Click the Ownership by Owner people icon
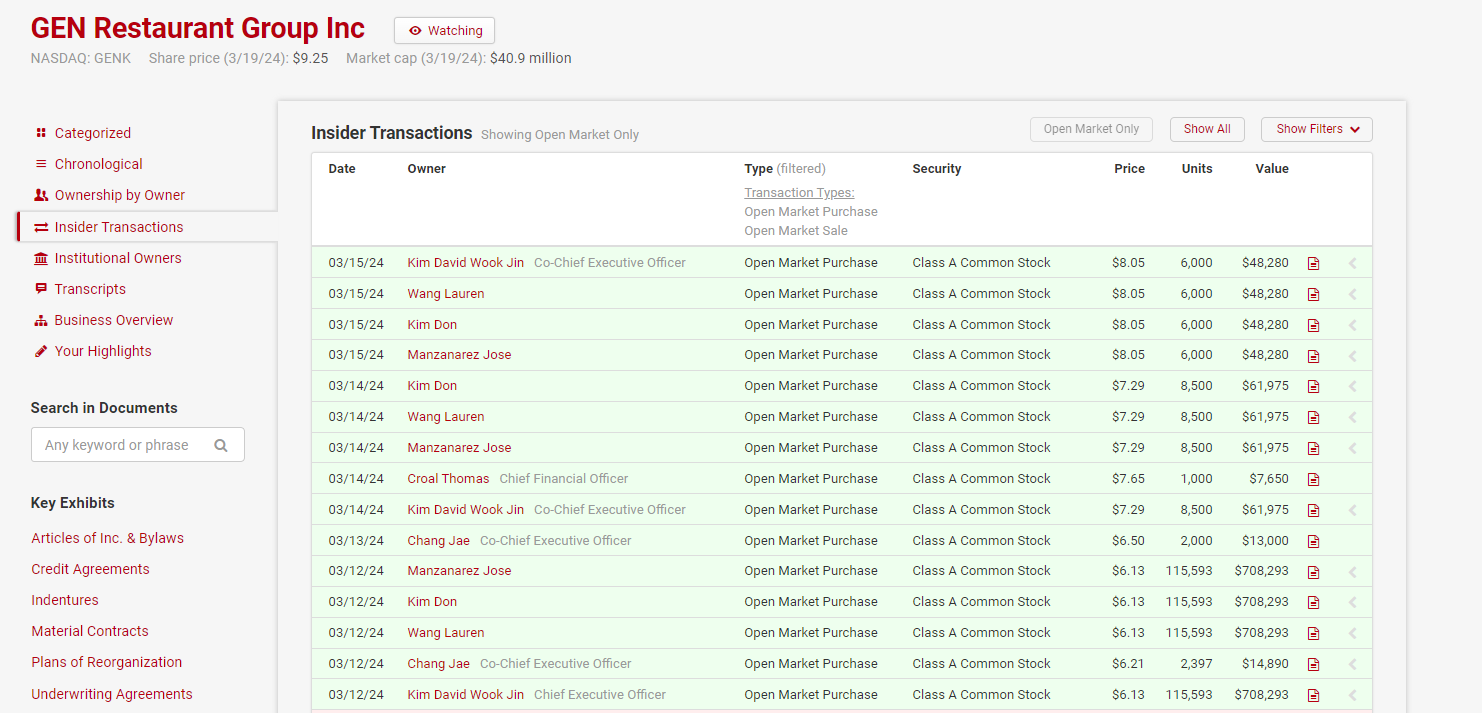The height and width of the screenshot is (713, 1482). coord(41,195)
